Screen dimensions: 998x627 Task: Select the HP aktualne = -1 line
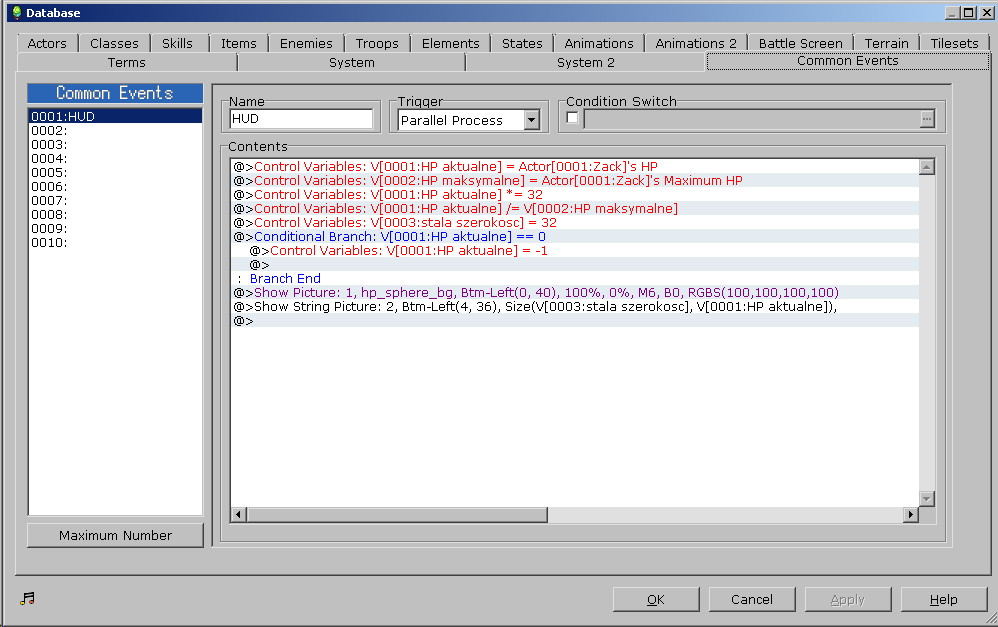coord(575,251)
